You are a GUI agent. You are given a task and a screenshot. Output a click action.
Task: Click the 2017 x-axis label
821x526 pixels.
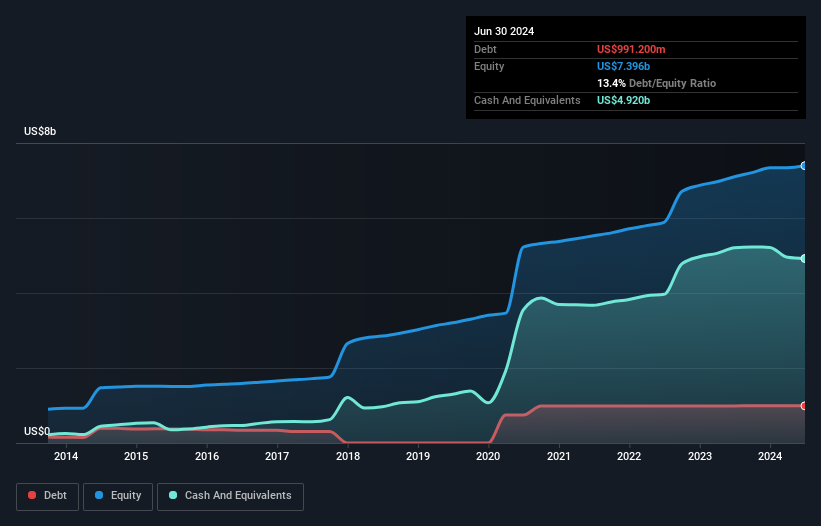click(277, 456)
